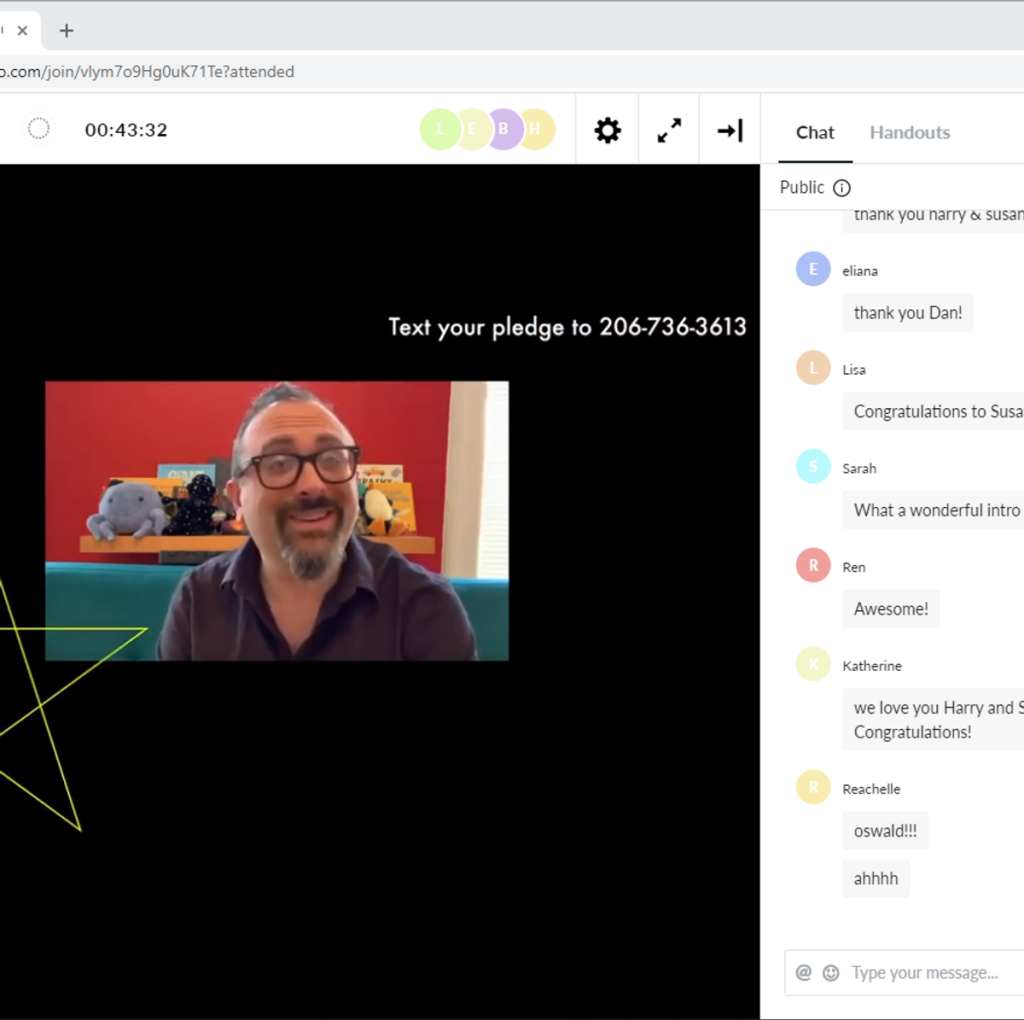This screenshot has width=1024, height=1020.
Task: Click the green L attendee avatar
Action: click(439, 129)
